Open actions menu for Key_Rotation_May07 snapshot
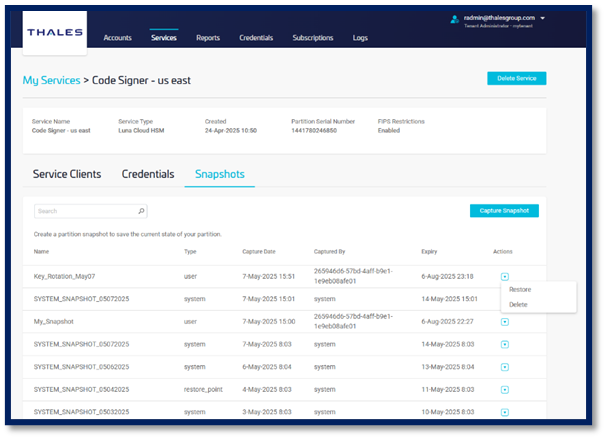Screen dimensions: 605x438 [x=505, y=275]
